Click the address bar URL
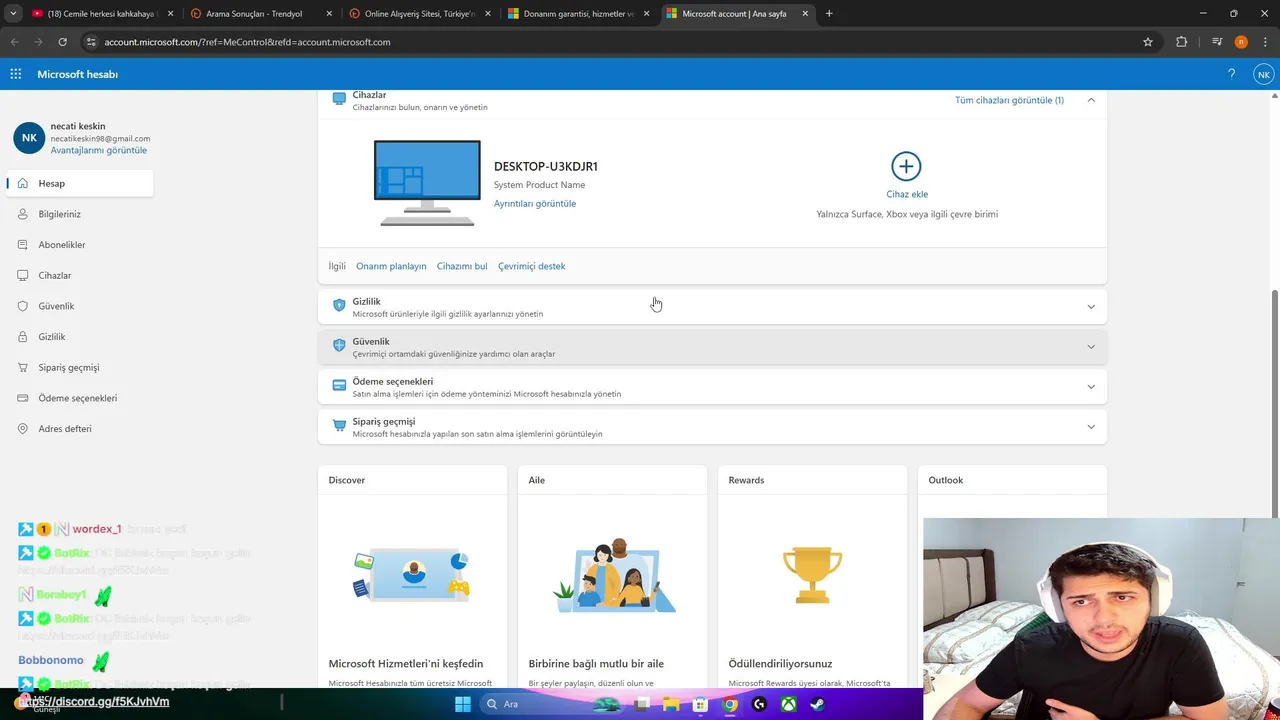The width and height of the screenshot is (1280, 720). click(x=247, y=42)
